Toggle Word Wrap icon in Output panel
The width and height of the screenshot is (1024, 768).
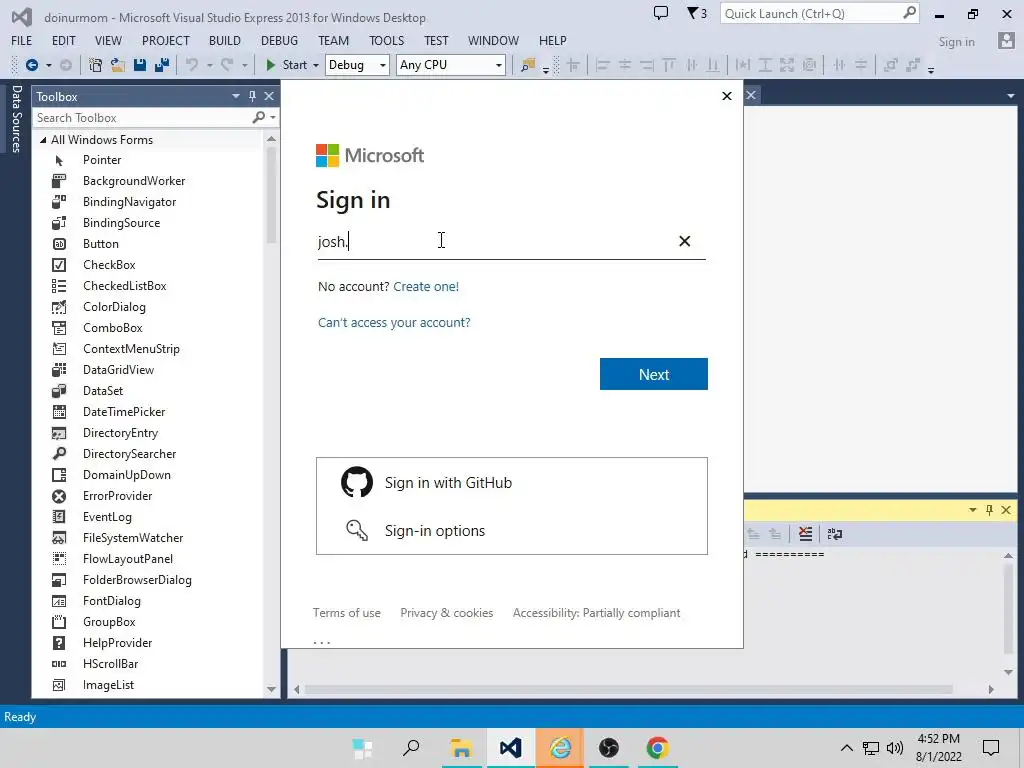[x=835, y=534]
